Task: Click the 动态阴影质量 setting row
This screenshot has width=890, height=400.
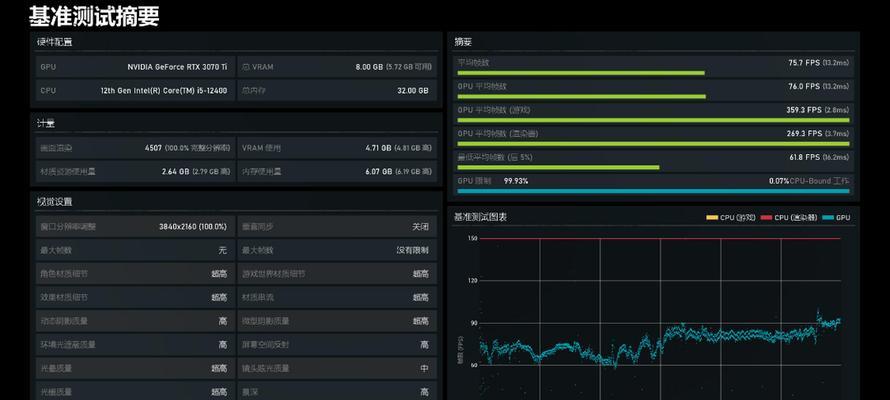Action: pyautogui.click(x=135, y=321)
